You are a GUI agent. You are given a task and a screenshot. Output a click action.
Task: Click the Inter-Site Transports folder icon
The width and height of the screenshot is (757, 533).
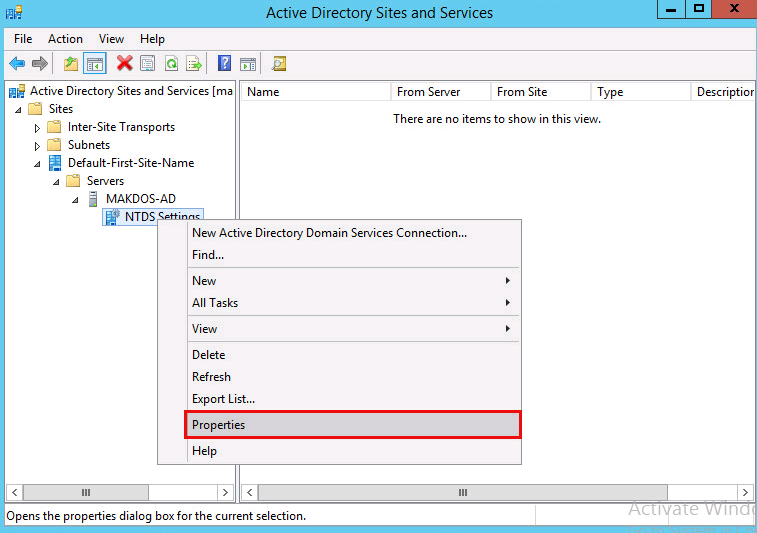[x=54, y=126]
